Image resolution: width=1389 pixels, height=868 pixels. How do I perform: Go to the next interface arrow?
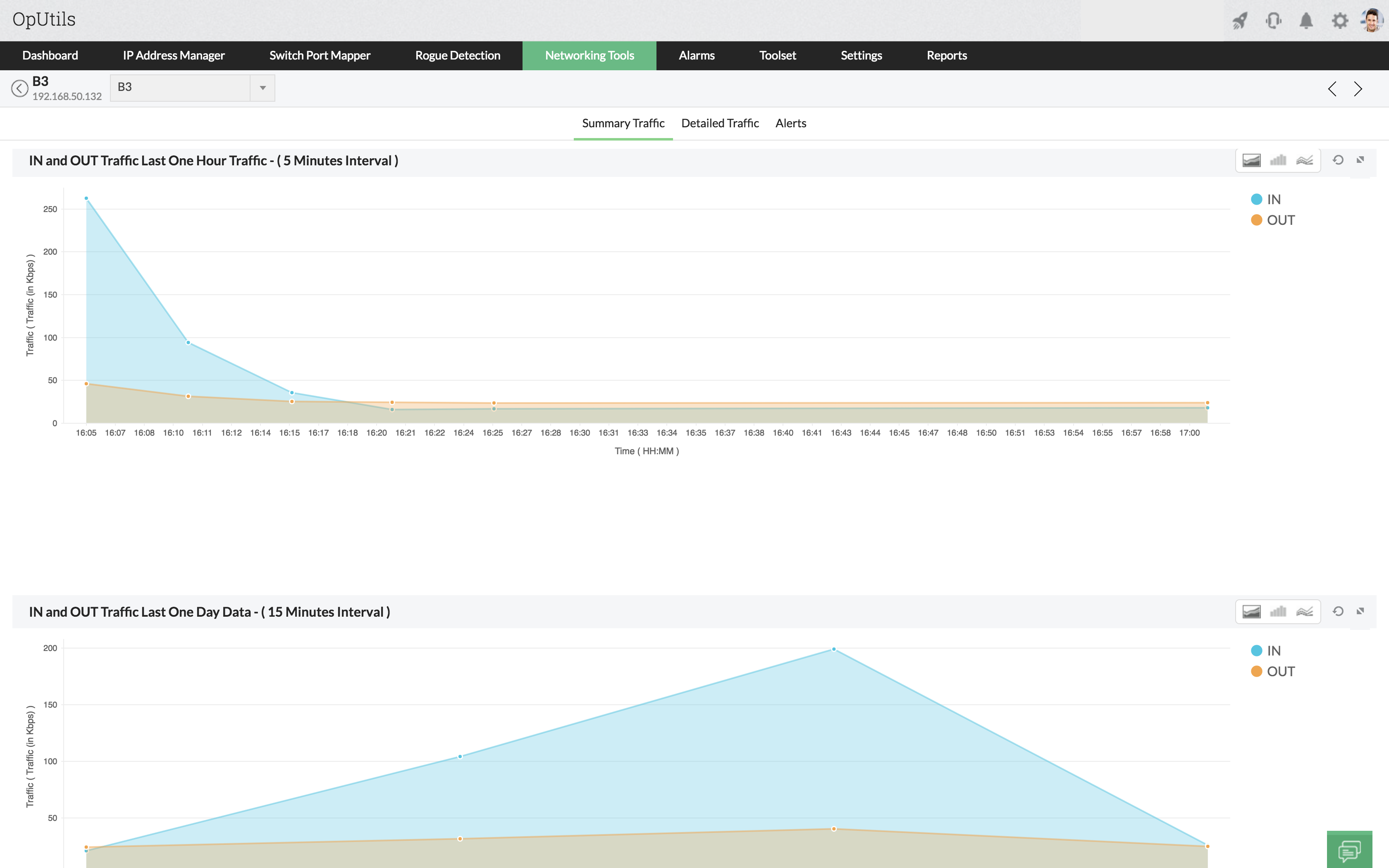click(1358, 89)
